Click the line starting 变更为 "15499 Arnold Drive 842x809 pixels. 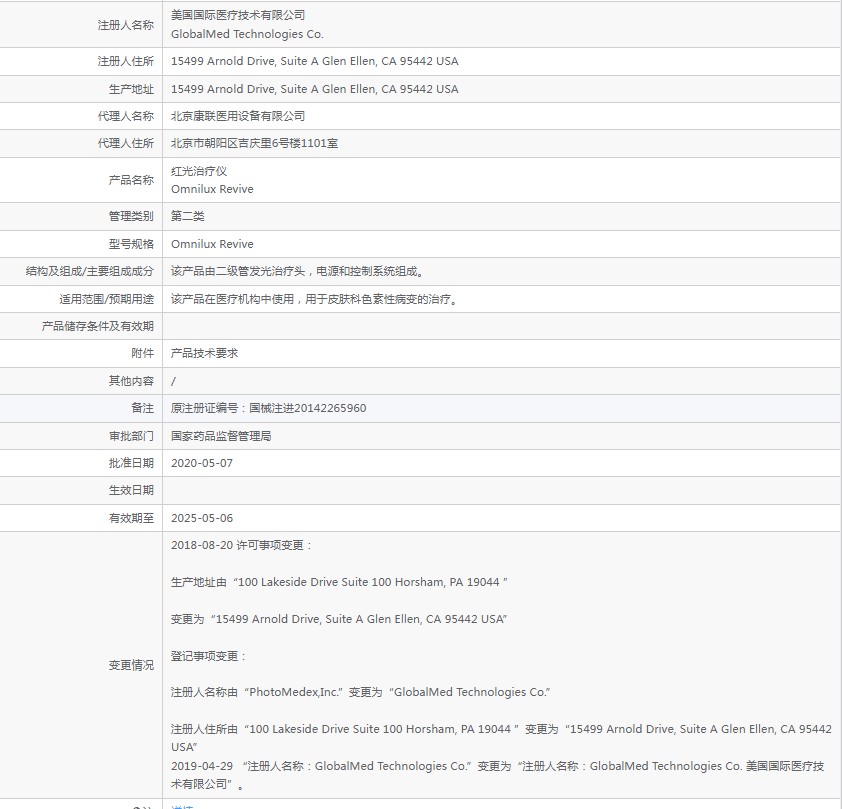(x=339, y=619)
